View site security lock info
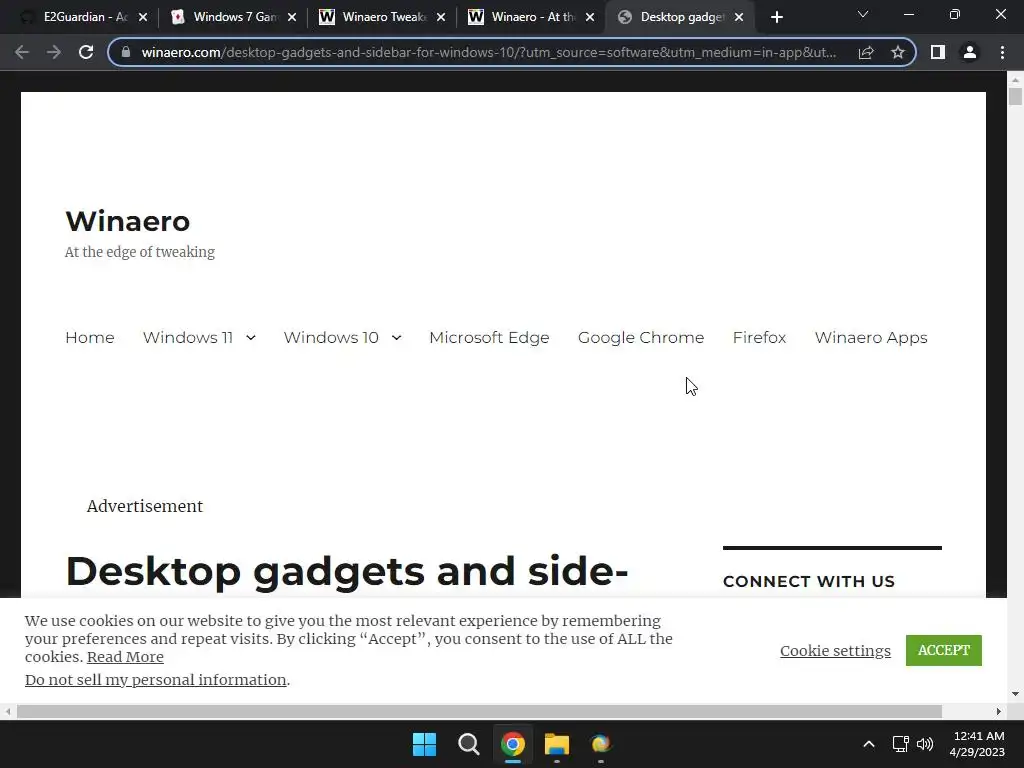Viewport: 1024px width, 768px height. [x=126, y=52]
